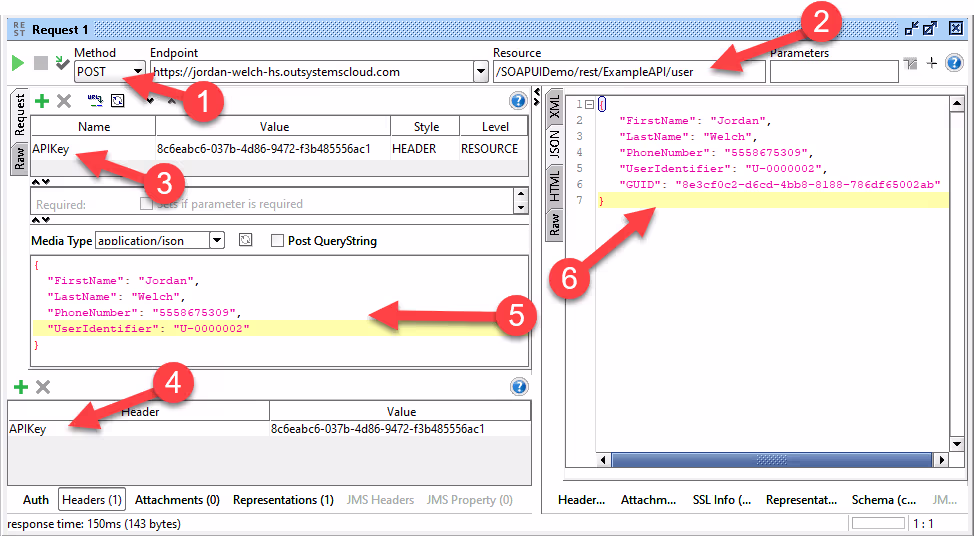
Task: Click the update/refresh parameters icon beside the URL icon
Action: (x=117, y=100)
